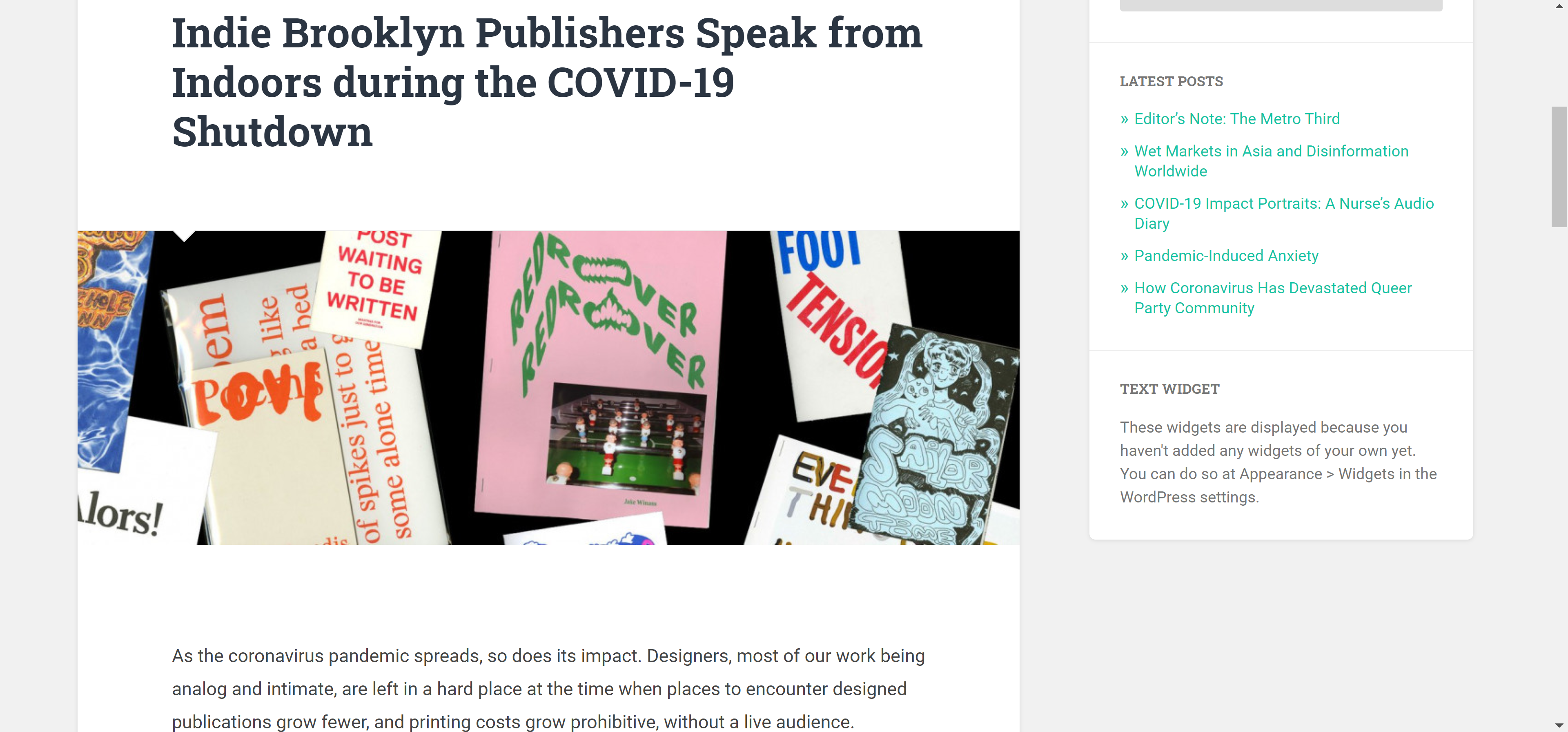Click the arrow bullet before Pandemic-Induced Anxiety

pyautogui.click(x=1124, y=257)
